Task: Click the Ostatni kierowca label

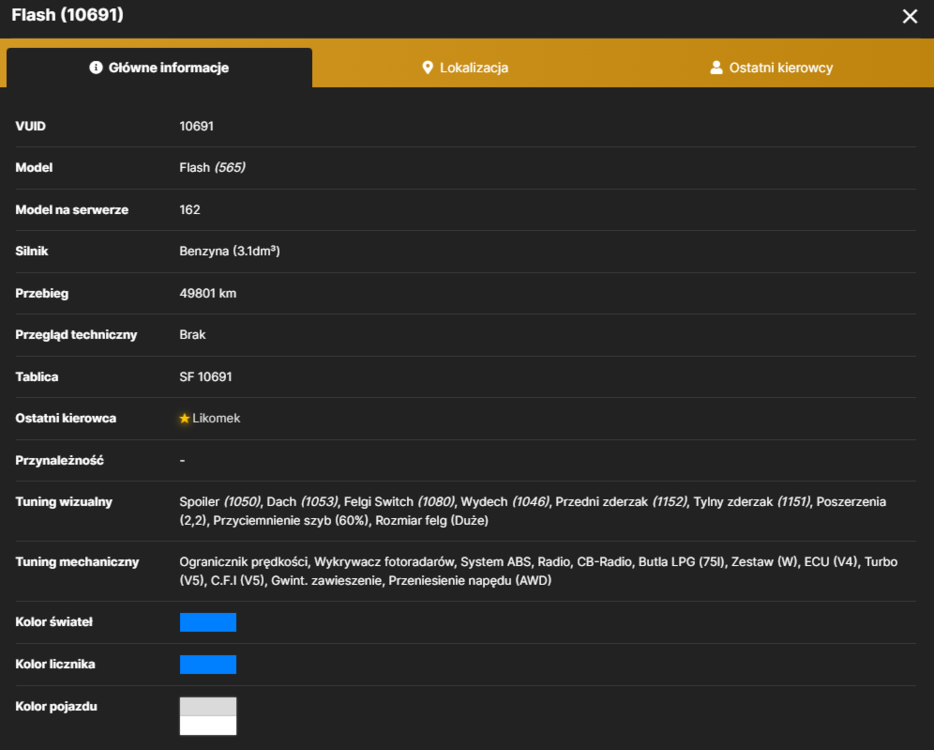Action: [x=66, y=418]
